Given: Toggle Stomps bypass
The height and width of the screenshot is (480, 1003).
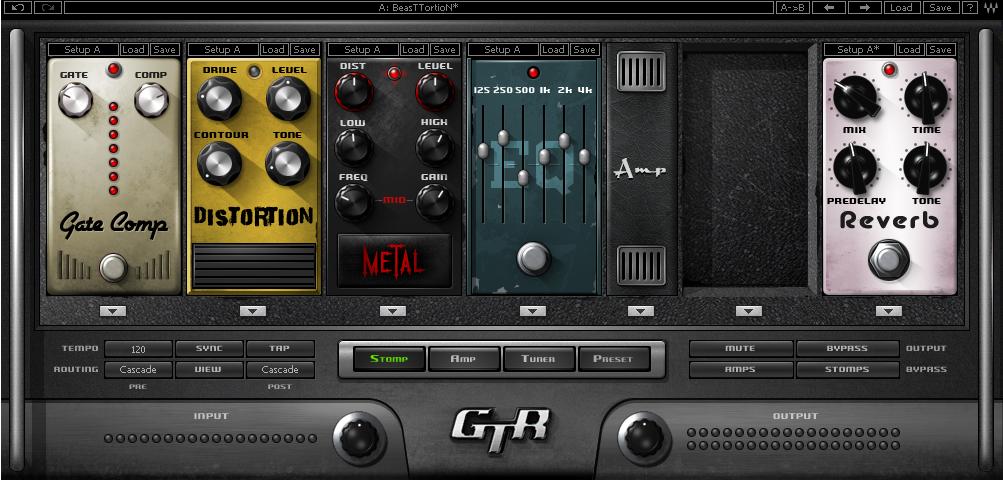Looking at the screenshot, I should click(847, 370).
